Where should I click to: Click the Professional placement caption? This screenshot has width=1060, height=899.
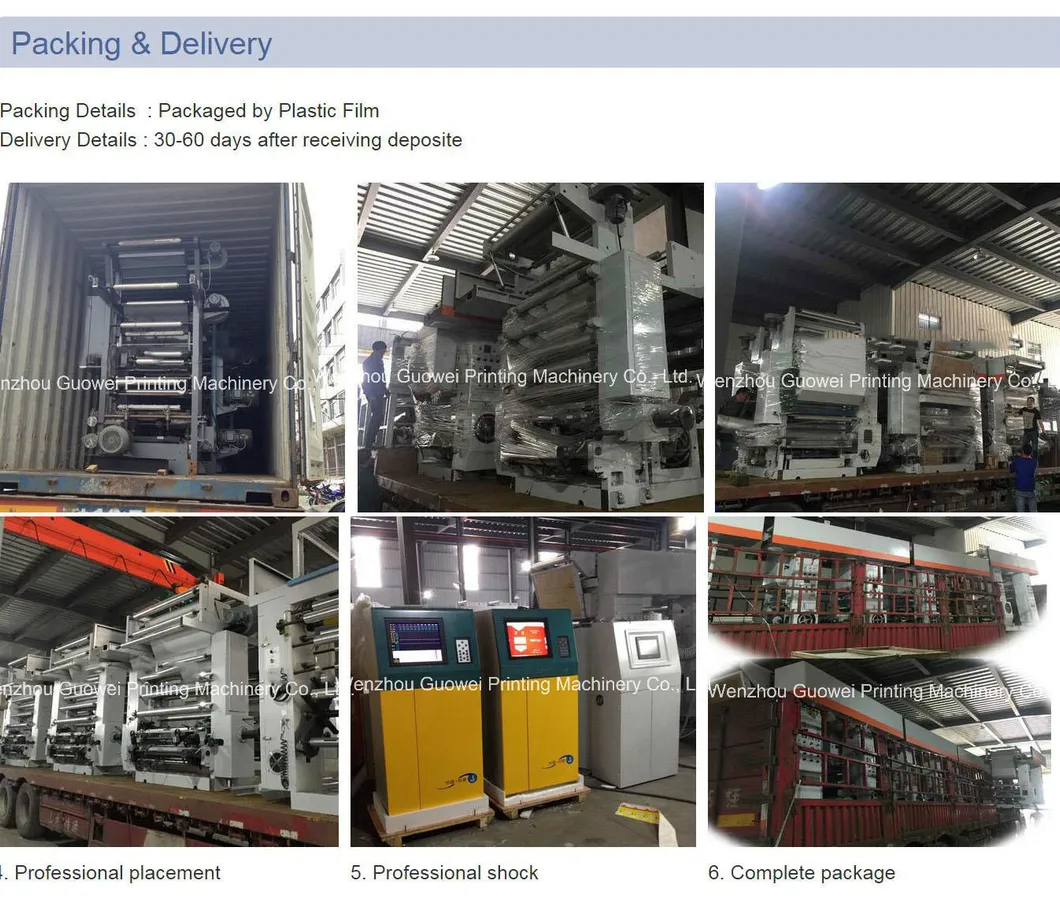tap(110, 873)
